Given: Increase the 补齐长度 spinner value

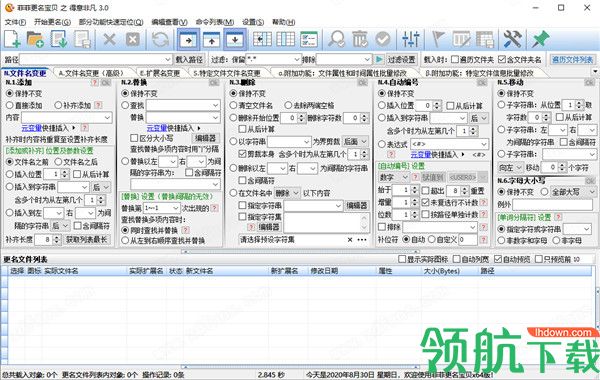Looking at the screenshot, I should pos(57,237).
